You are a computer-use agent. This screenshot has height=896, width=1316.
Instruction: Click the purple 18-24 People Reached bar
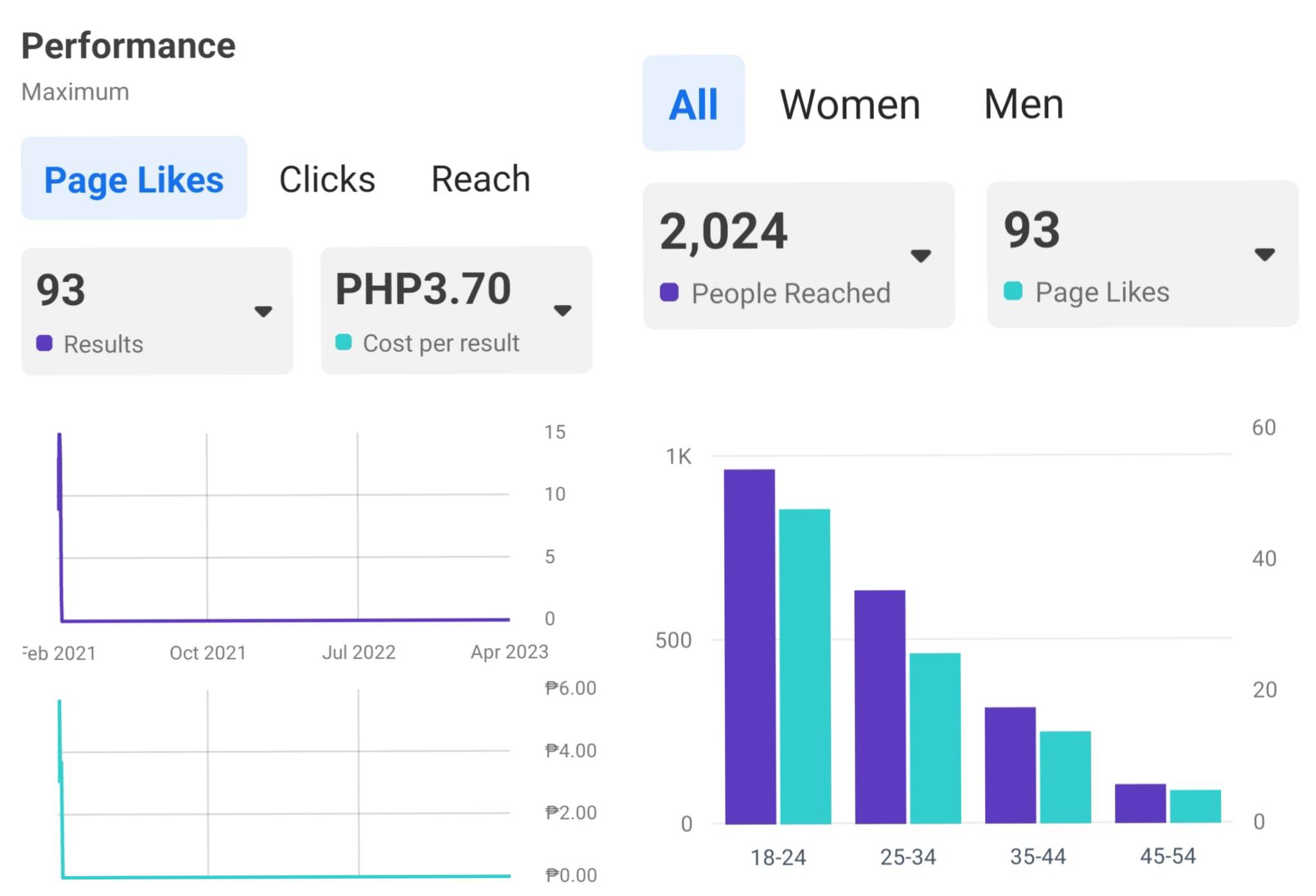pyautogui.click(x=749, y=646)
